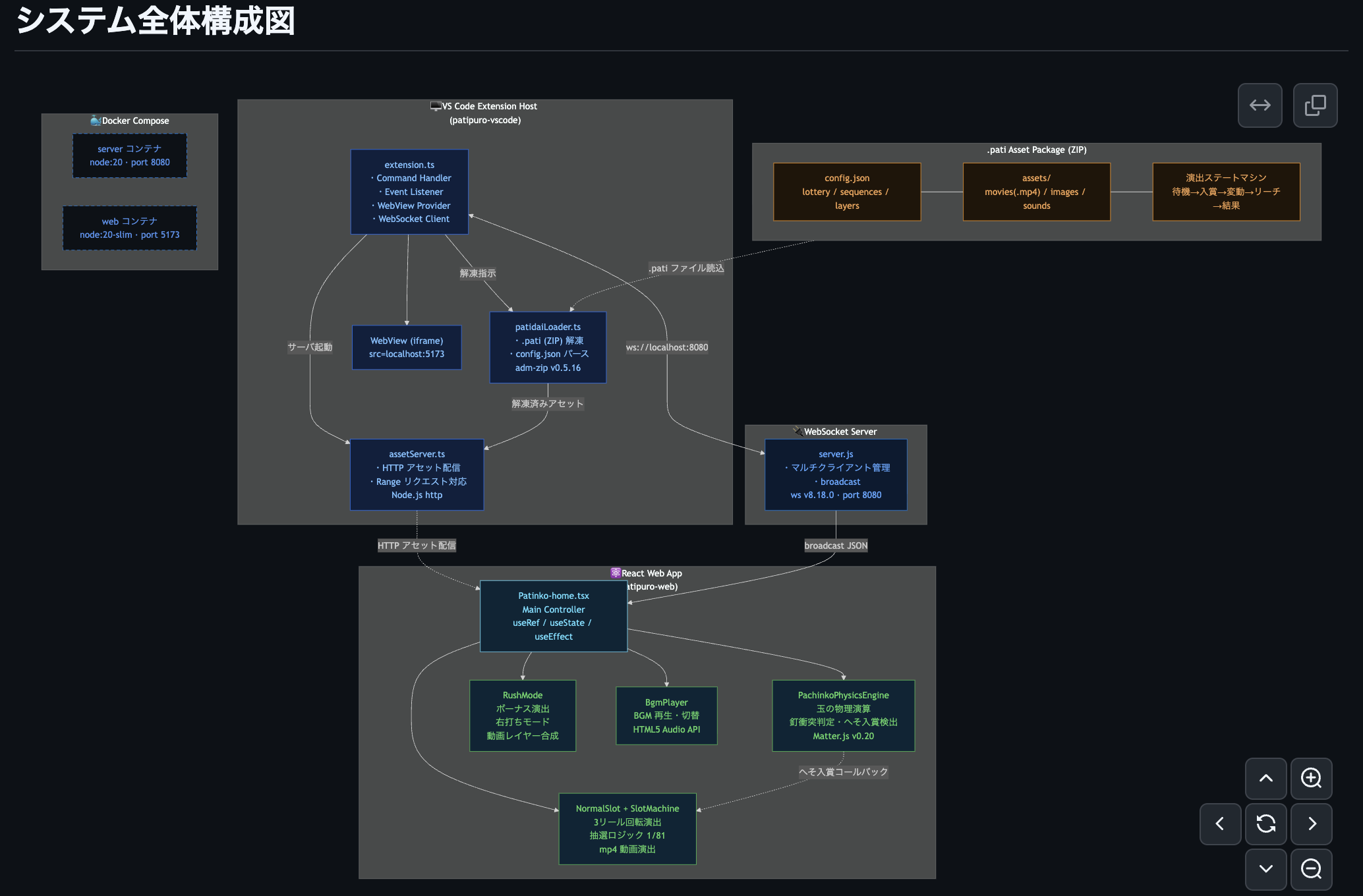The width and height of the screenshot is (1363, 896).
Task: Click the web コンテナ Docker node
Action: click(130, 228)
